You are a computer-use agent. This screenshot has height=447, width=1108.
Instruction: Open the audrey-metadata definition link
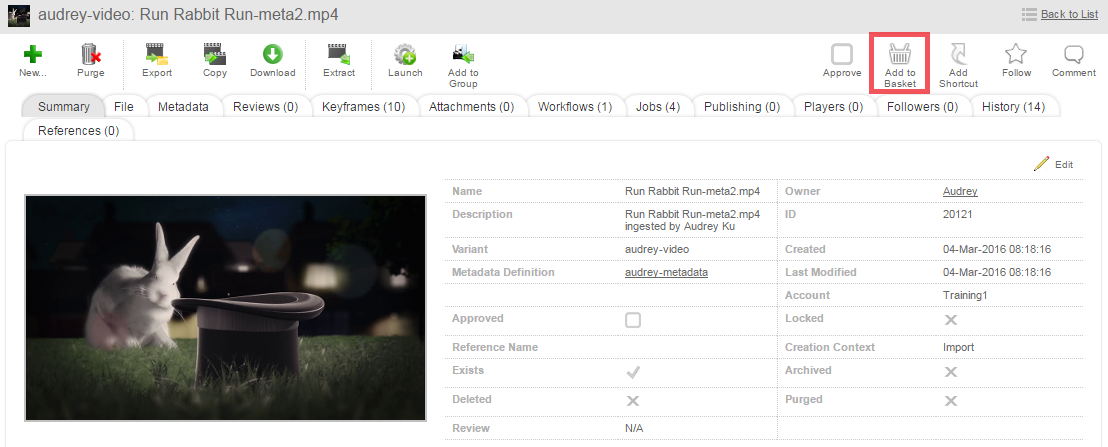666,272
